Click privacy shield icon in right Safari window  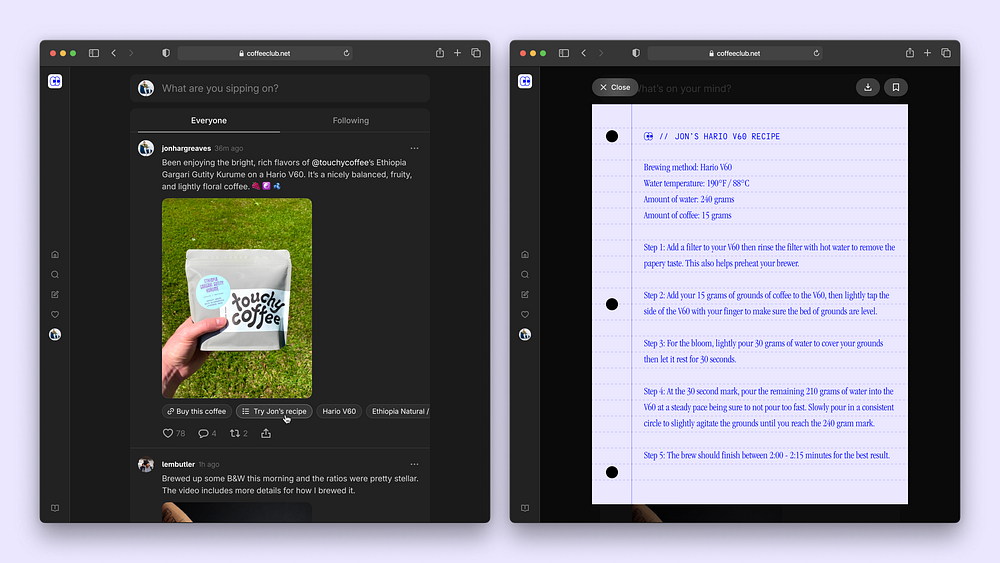click(636, 53)
